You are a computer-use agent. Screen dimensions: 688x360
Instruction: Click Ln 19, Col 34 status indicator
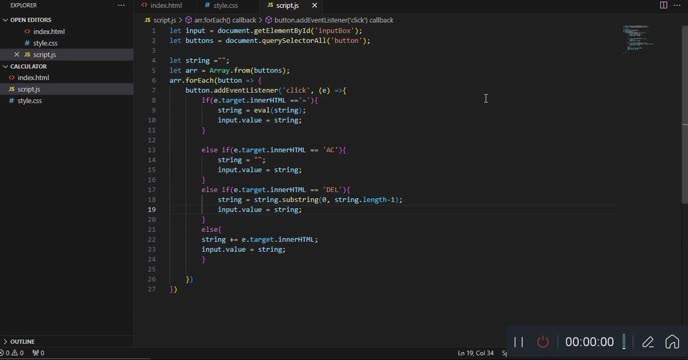475,353
